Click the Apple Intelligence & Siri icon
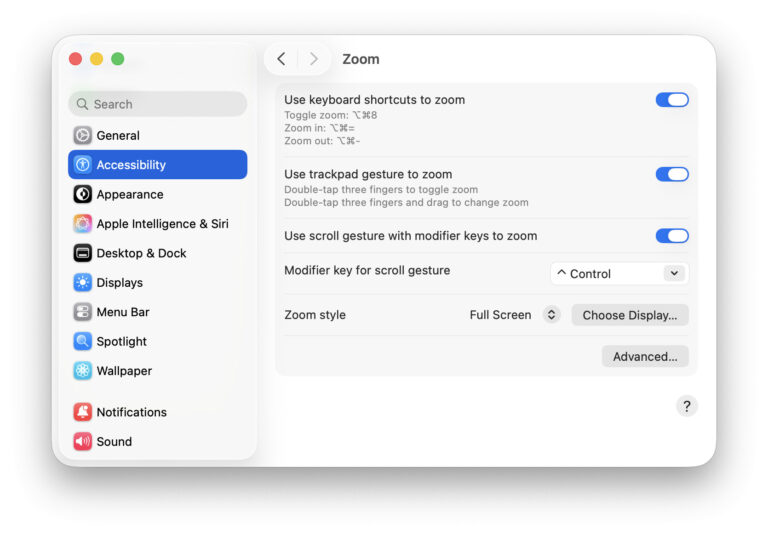This screenshot has width=768, height=535. point(83,223)
